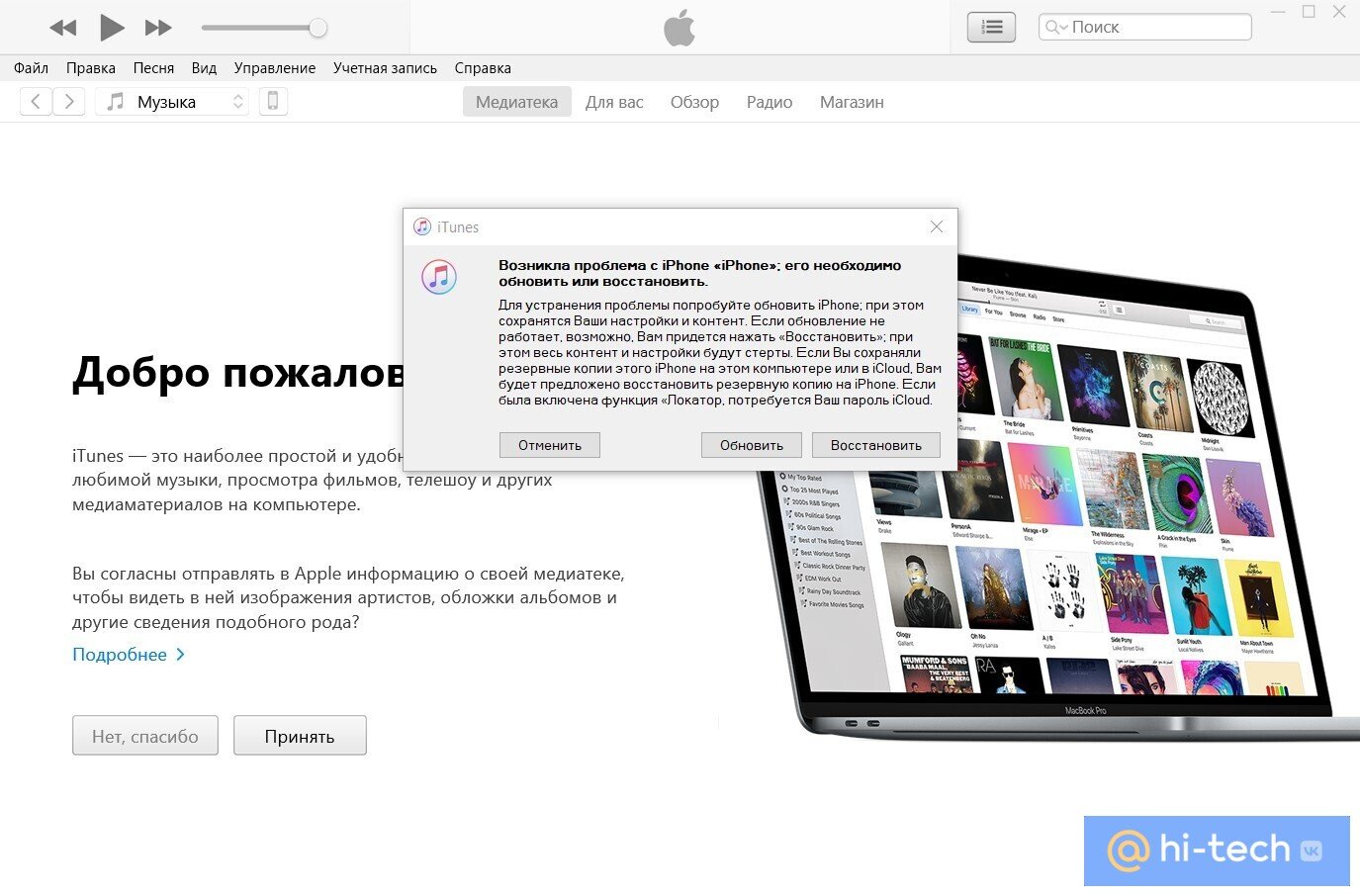Image resolution: width=1360 pixels, height=896 pixels.
Task: Skip ahead with the fast-forward icon
Action: 158,28
